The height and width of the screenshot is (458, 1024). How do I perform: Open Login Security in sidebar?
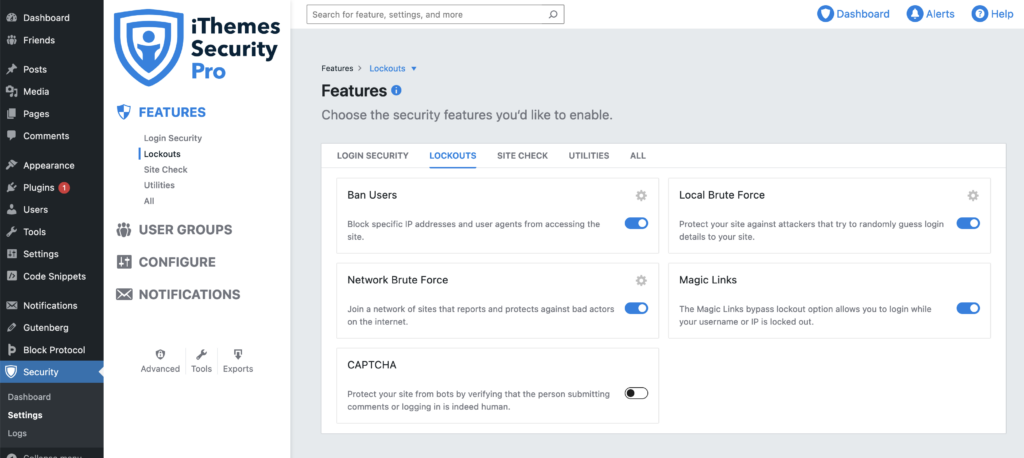point(173,139)
